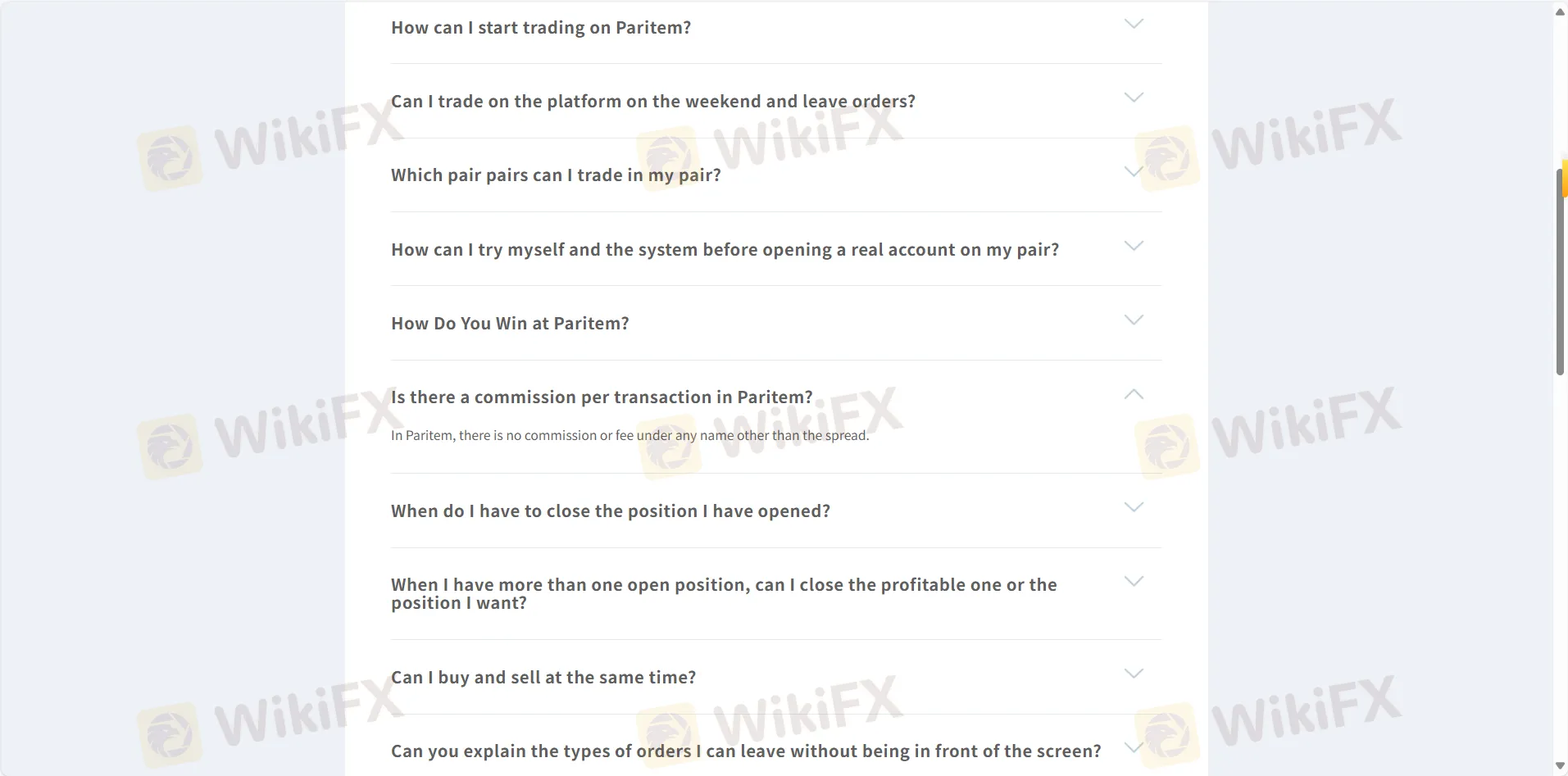Open 'When do I have to close the position' question
Viewport: 1568px width, 776px height.
click(611, 511)
